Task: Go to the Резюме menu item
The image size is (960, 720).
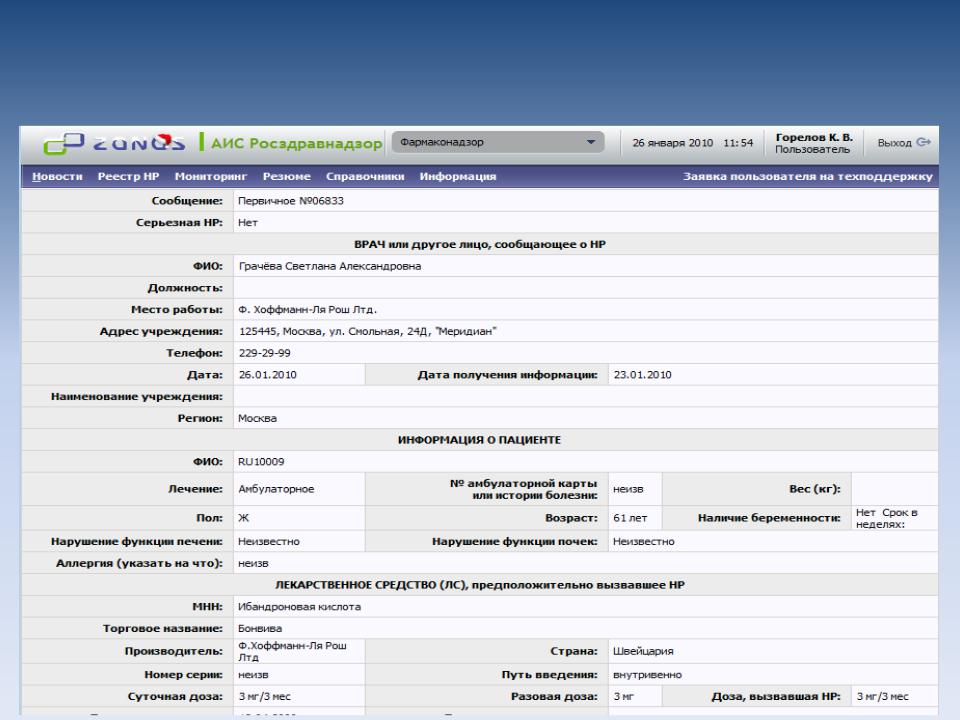Action: [287, 177]
